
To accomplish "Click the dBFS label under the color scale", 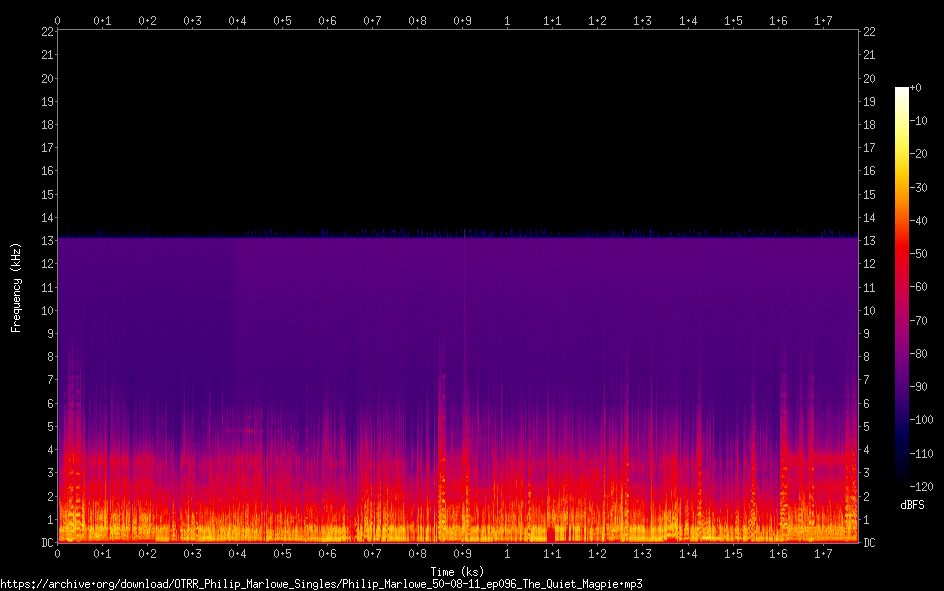I will tap(912, 506).
